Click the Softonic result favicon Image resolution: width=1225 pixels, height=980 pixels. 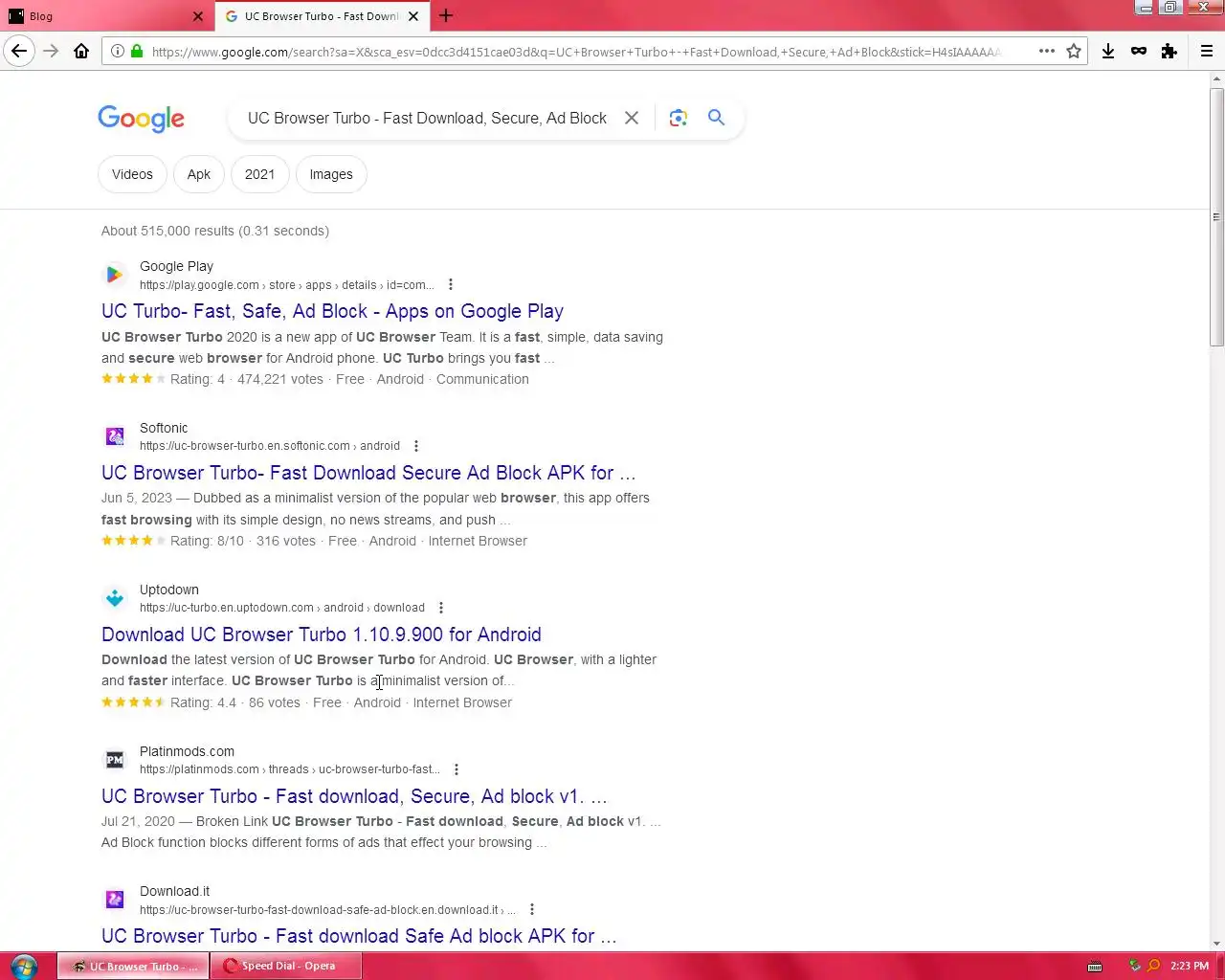(x=115, y=437)
